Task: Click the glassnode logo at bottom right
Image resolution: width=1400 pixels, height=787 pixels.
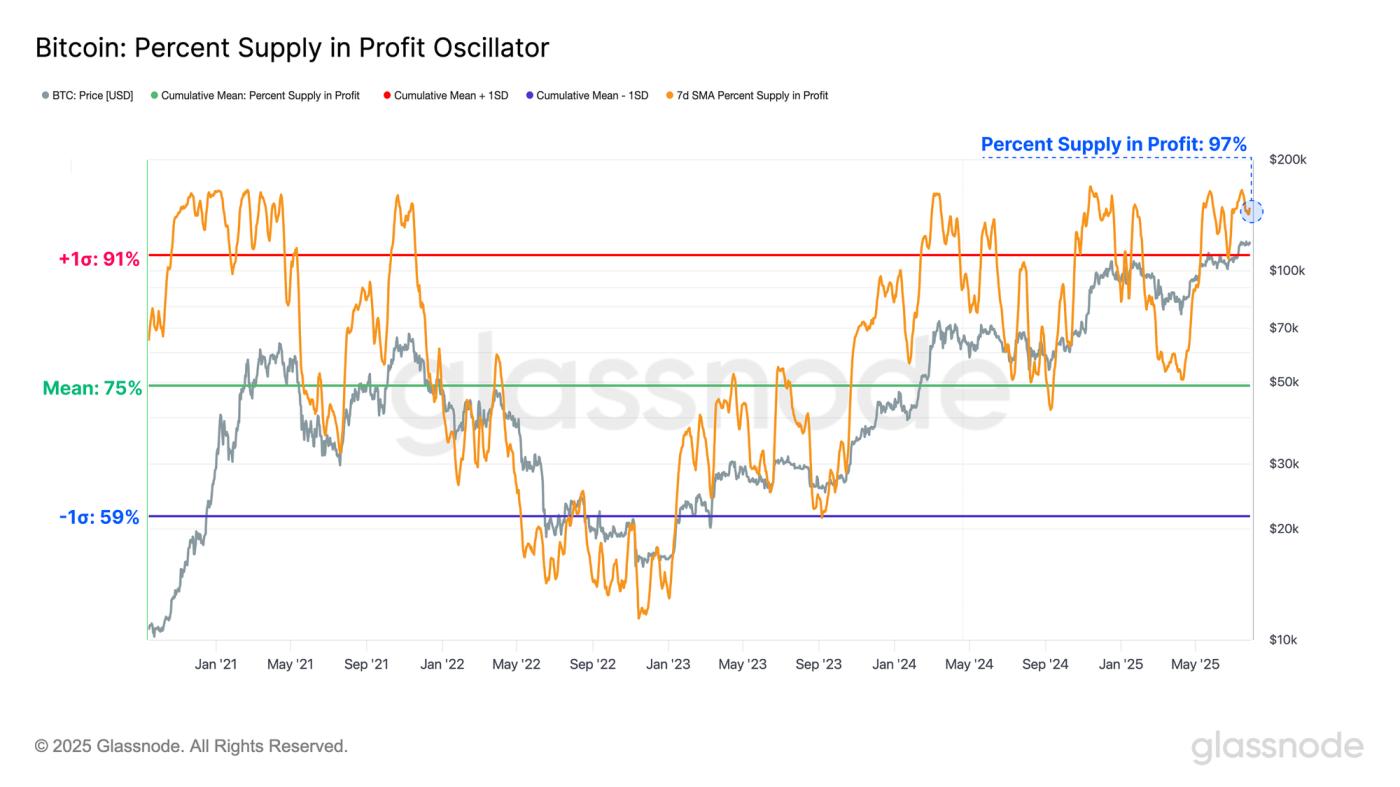Action: pos(1277,746)
